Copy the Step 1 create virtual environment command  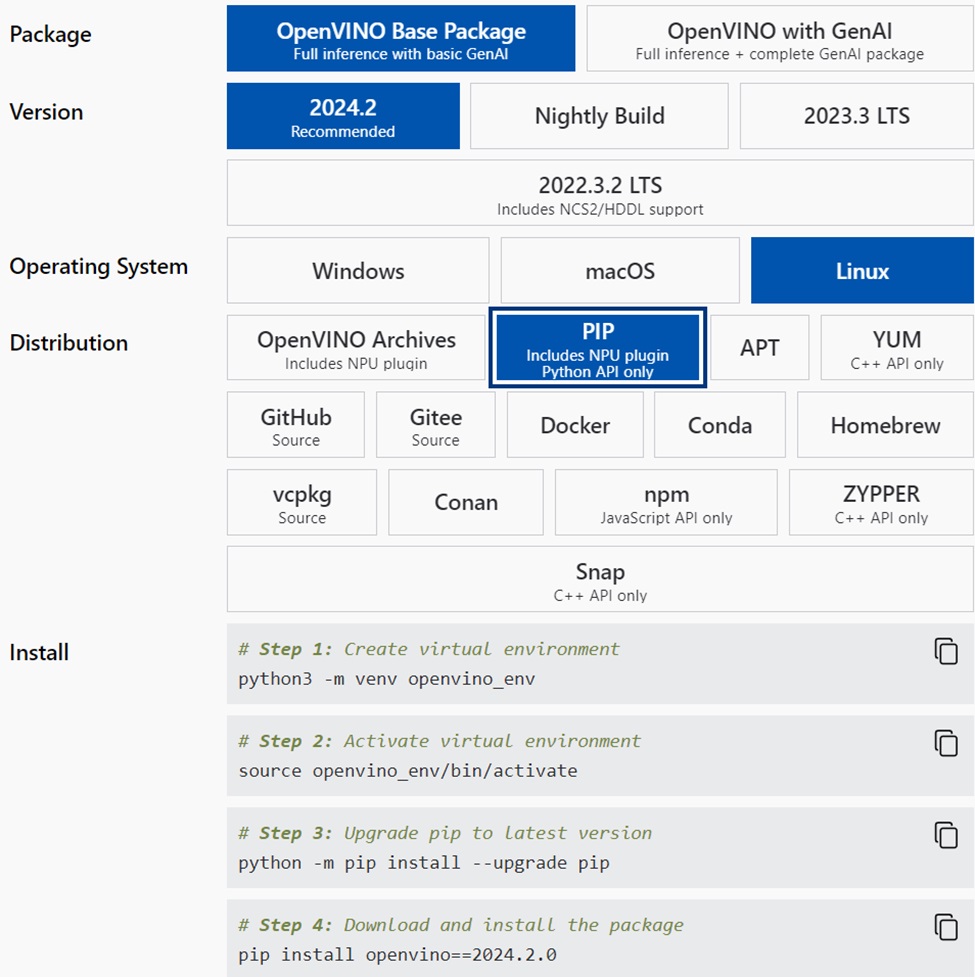[x=945, y=652]
